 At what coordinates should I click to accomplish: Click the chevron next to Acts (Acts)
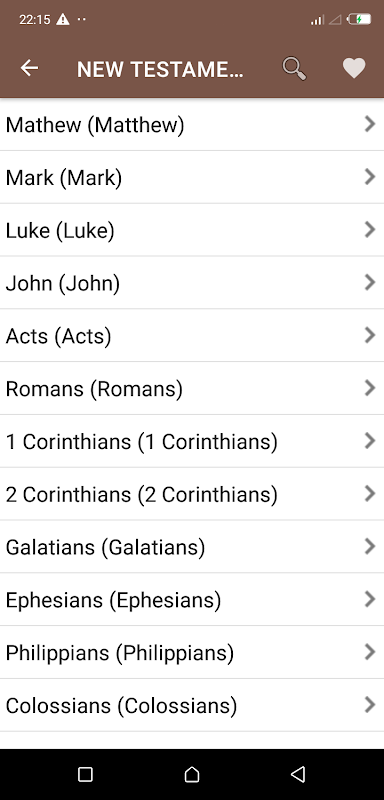(370, 335)
